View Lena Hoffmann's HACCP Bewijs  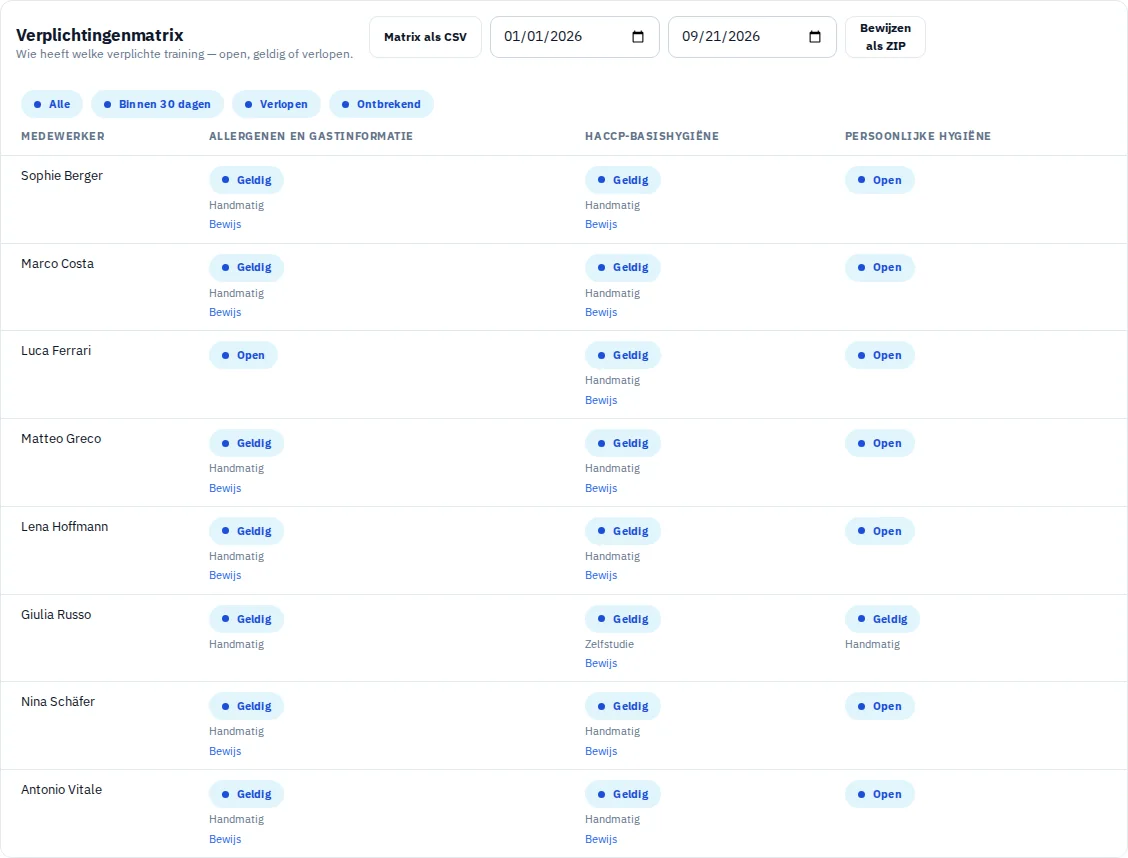coord(601,575)
